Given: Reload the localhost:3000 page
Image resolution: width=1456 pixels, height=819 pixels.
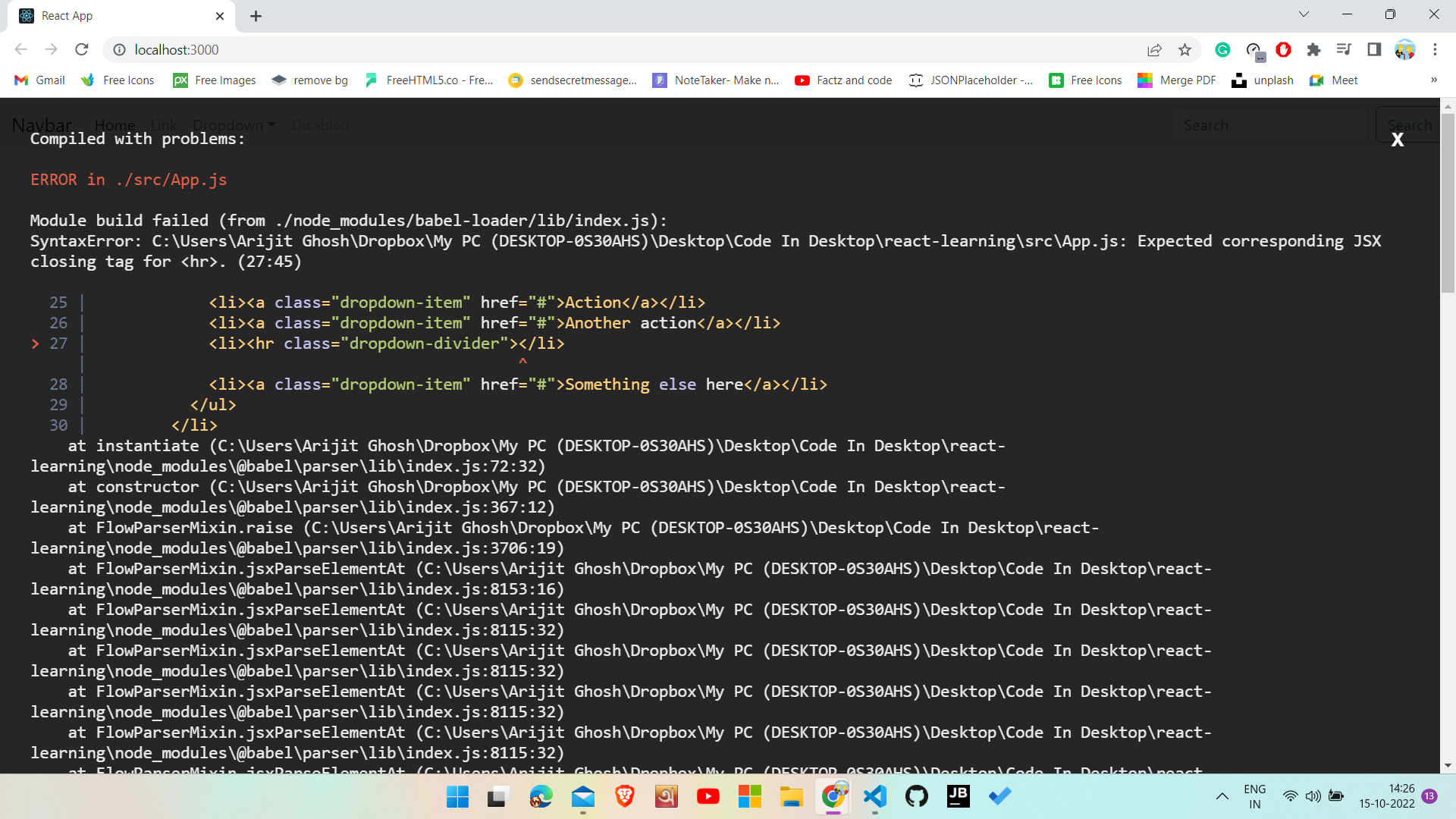Looking at the screenshot, I should coord(82,49).
